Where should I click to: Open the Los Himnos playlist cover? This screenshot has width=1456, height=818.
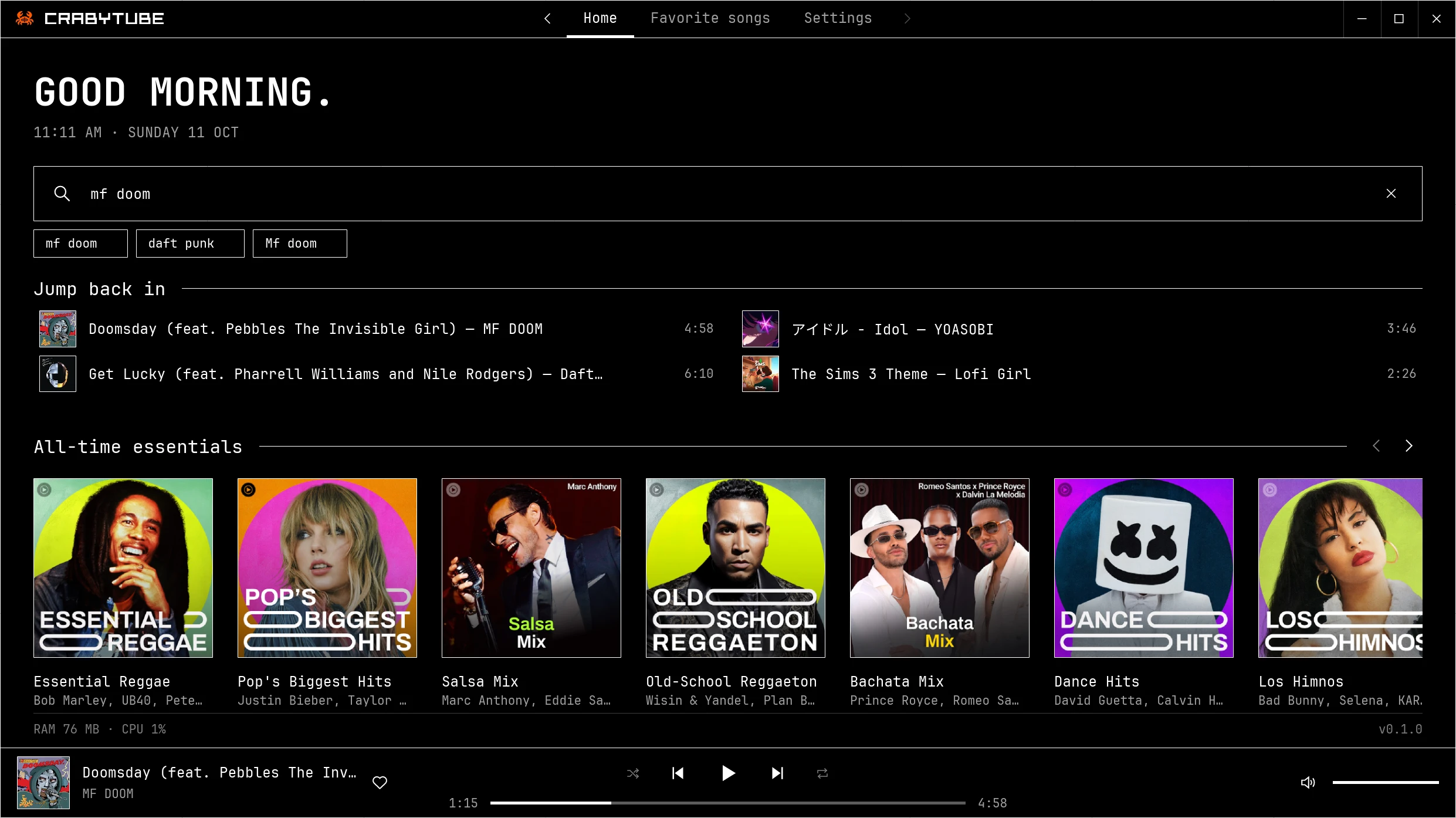1340,568
